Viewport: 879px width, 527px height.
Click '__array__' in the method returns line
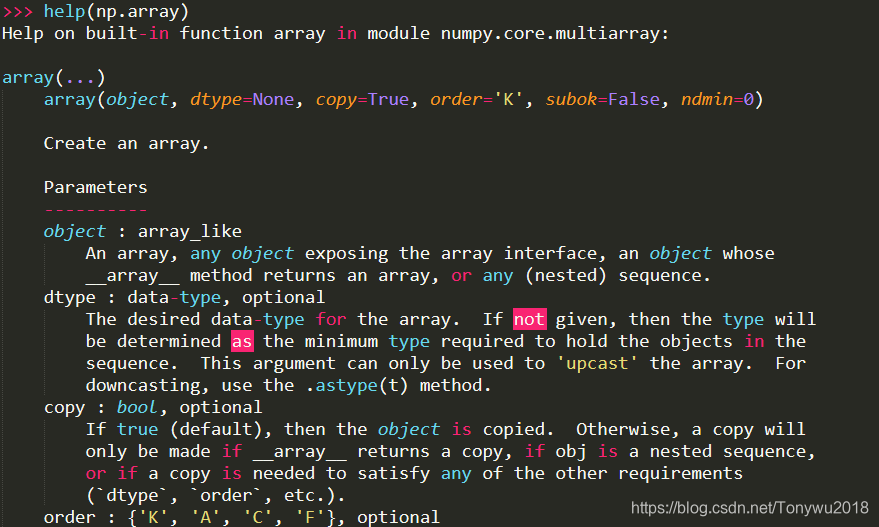click(132, 275)
